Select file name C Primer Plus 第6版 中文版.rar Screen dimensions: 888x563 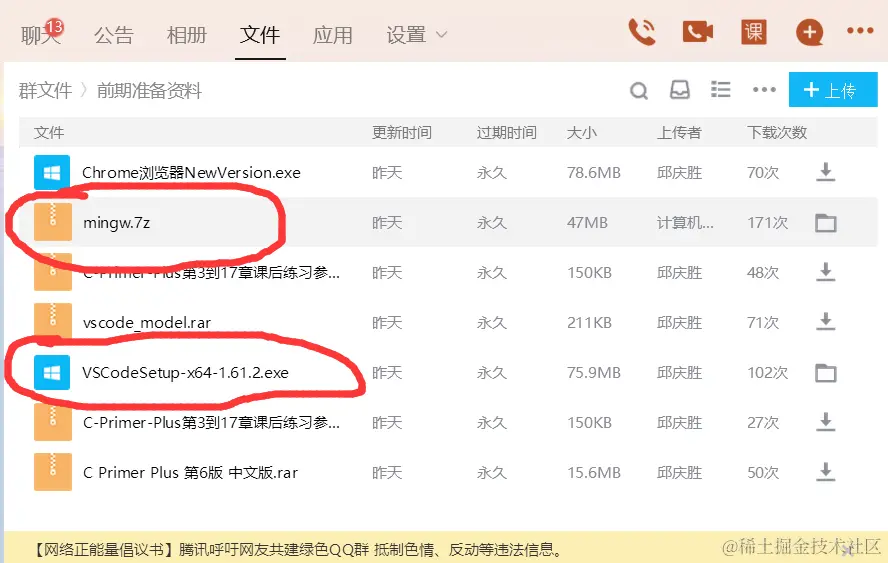point(190,472)
